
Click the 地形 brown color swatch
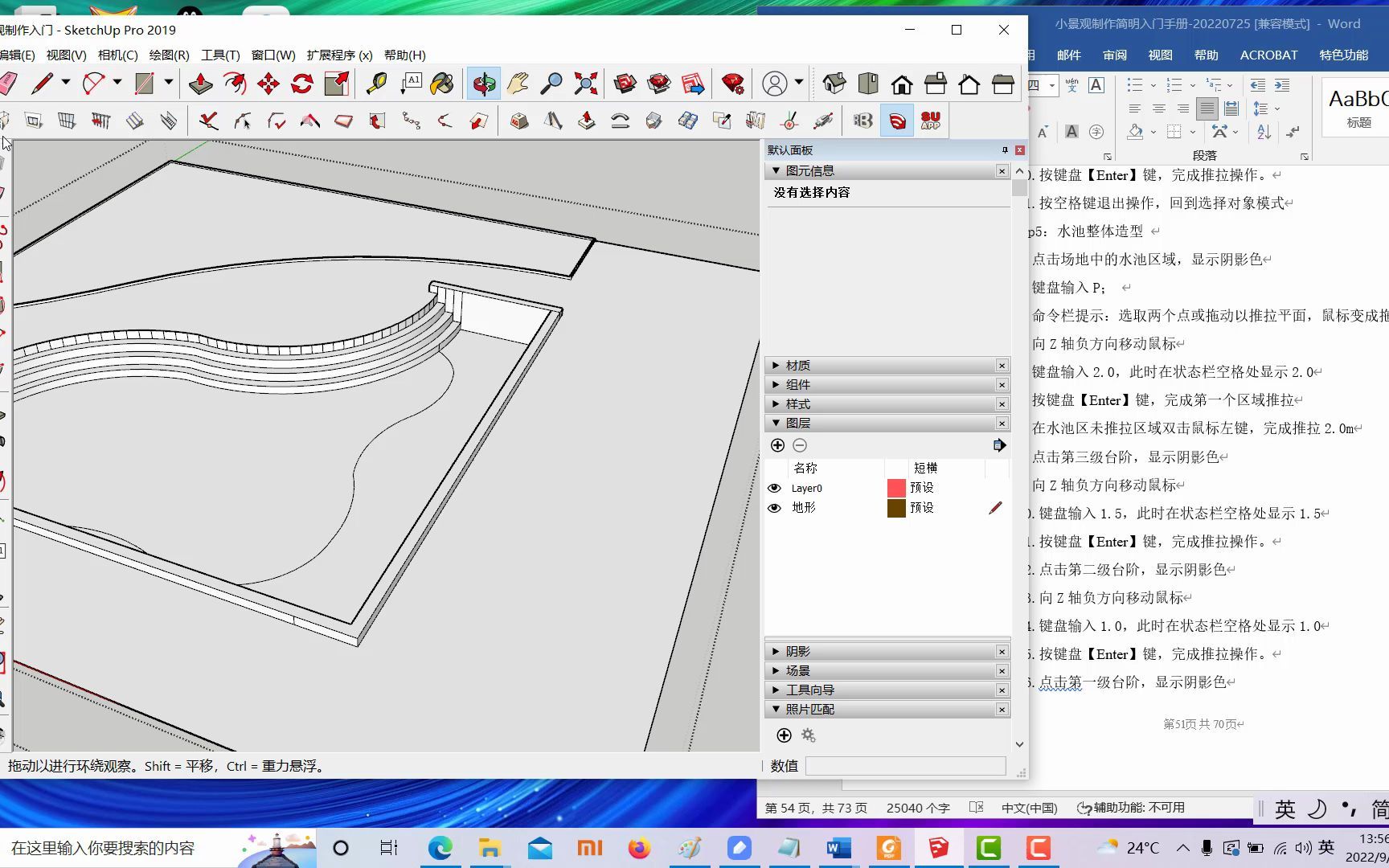click(896, 508)
